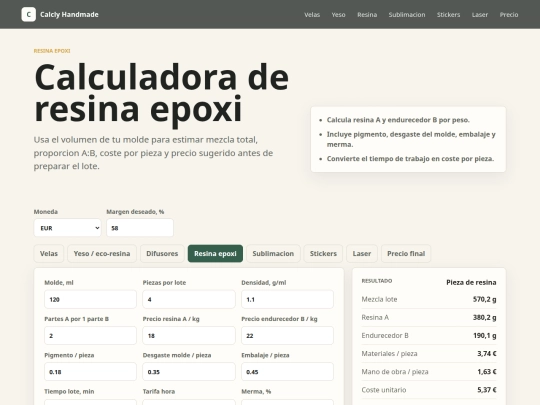Click the Tiempo lote, min label
This screenshot has width=540, height=405.
pos(69,392)
